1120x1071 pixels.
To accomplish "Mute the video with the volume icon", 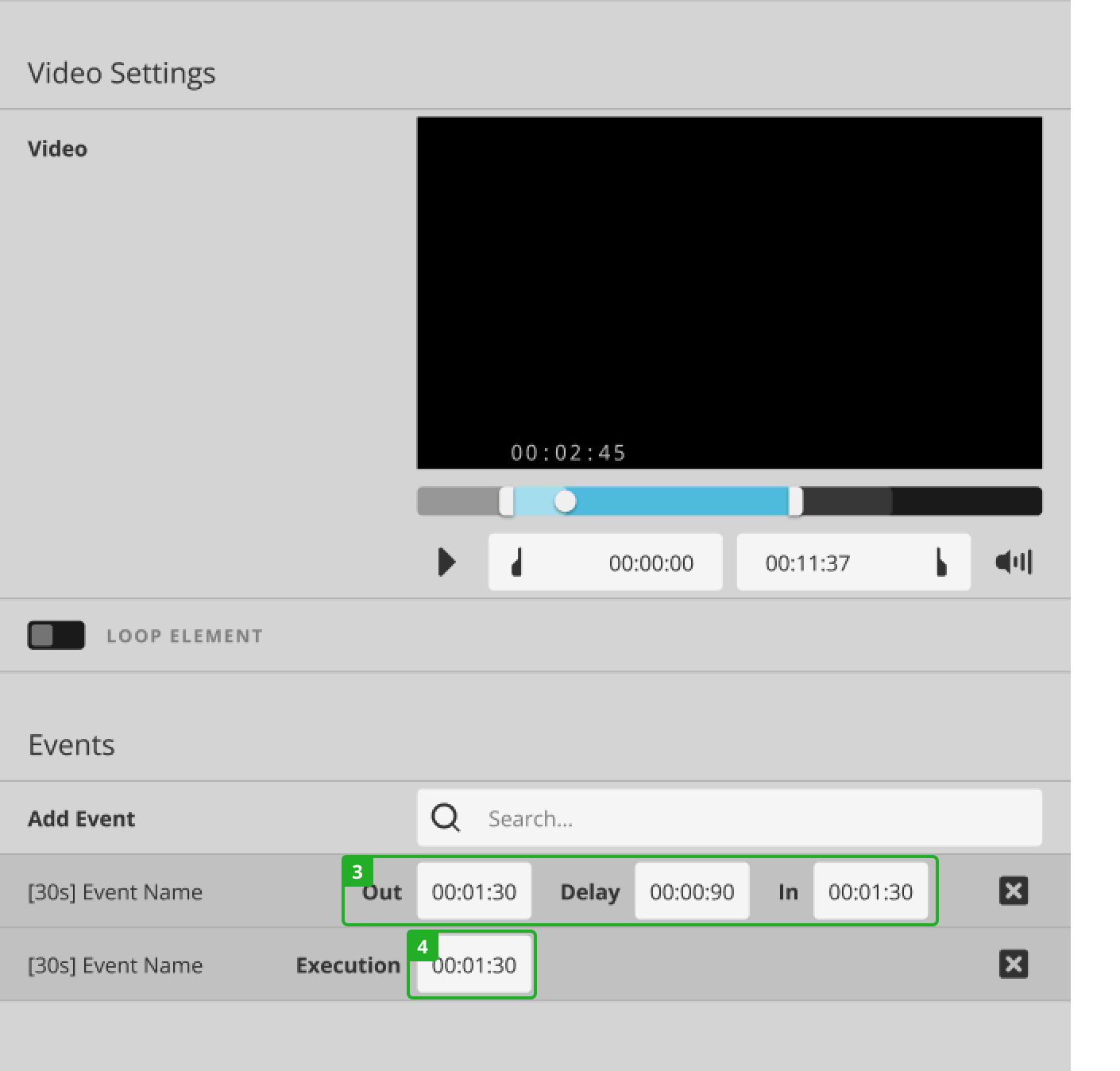I will tap(1014, 563).
